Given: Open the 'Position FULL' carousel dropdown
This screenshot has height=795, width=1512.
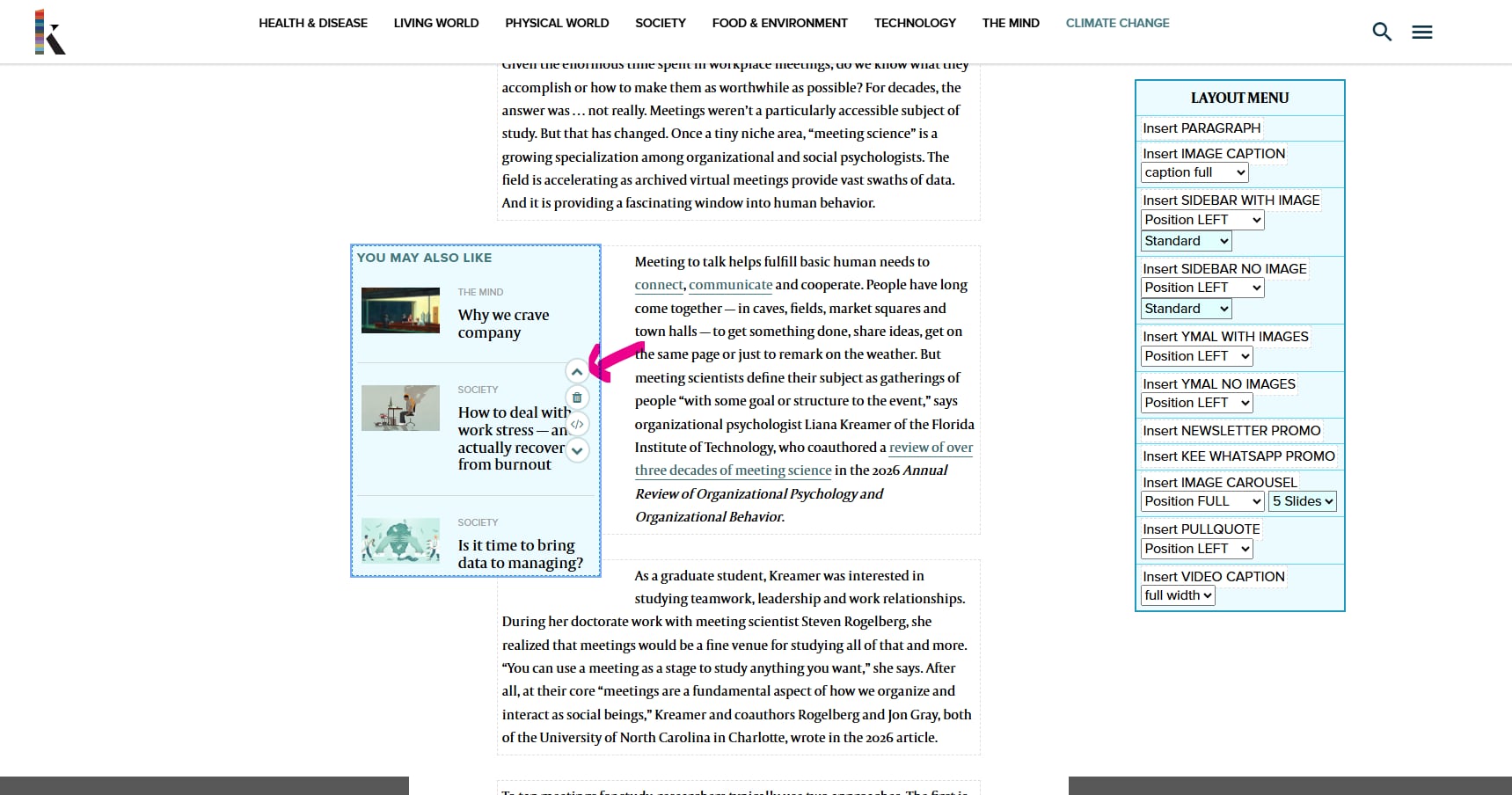Looking at the screenshot, I should pos(1202,501).
